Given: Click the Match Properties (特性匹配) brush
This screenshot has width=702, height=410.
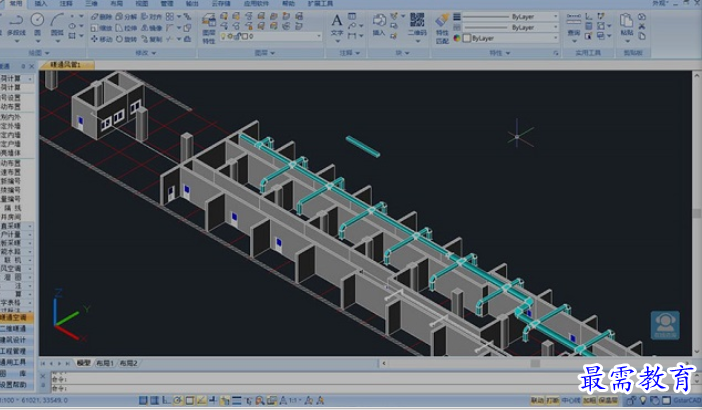Looking at the screenshot, I should click(x=442, y=29).
